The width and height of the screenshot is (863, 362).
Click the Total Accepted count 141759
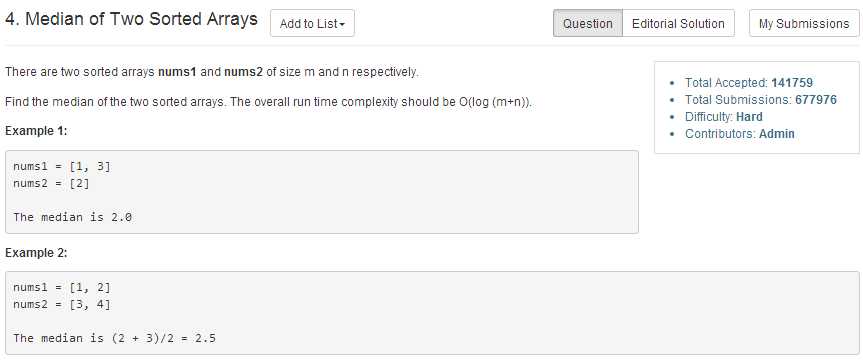(x=792, y=83)
